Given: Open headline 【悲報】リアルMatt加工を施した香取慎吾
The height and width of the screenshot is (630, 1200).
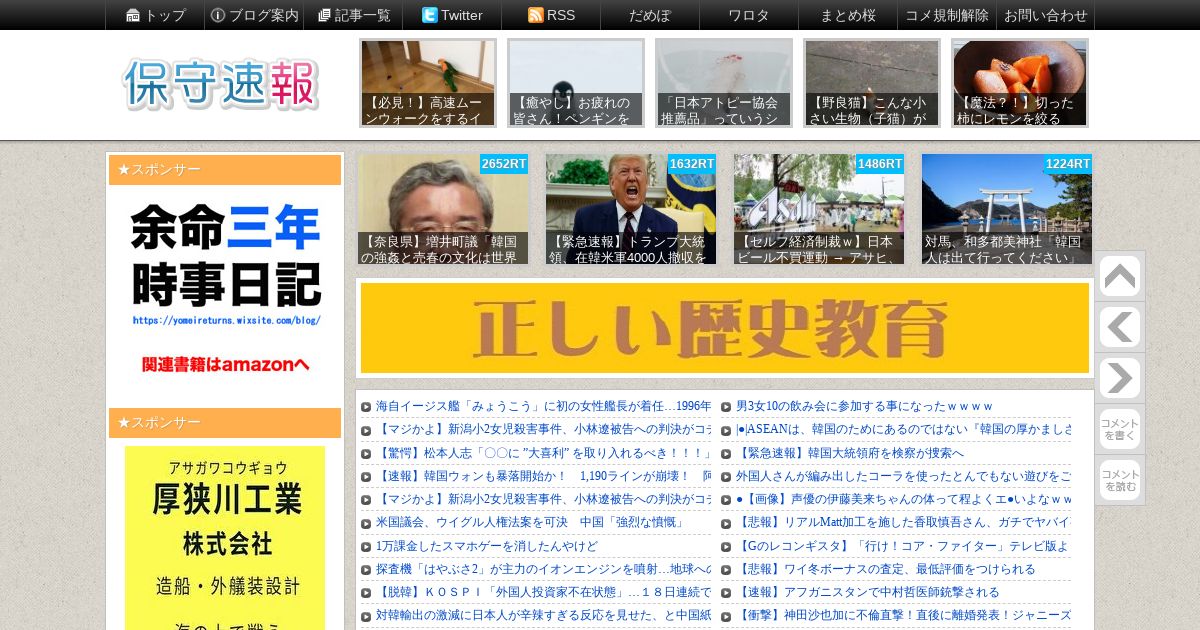Looking at the screenshot, I should coord(903,523).
